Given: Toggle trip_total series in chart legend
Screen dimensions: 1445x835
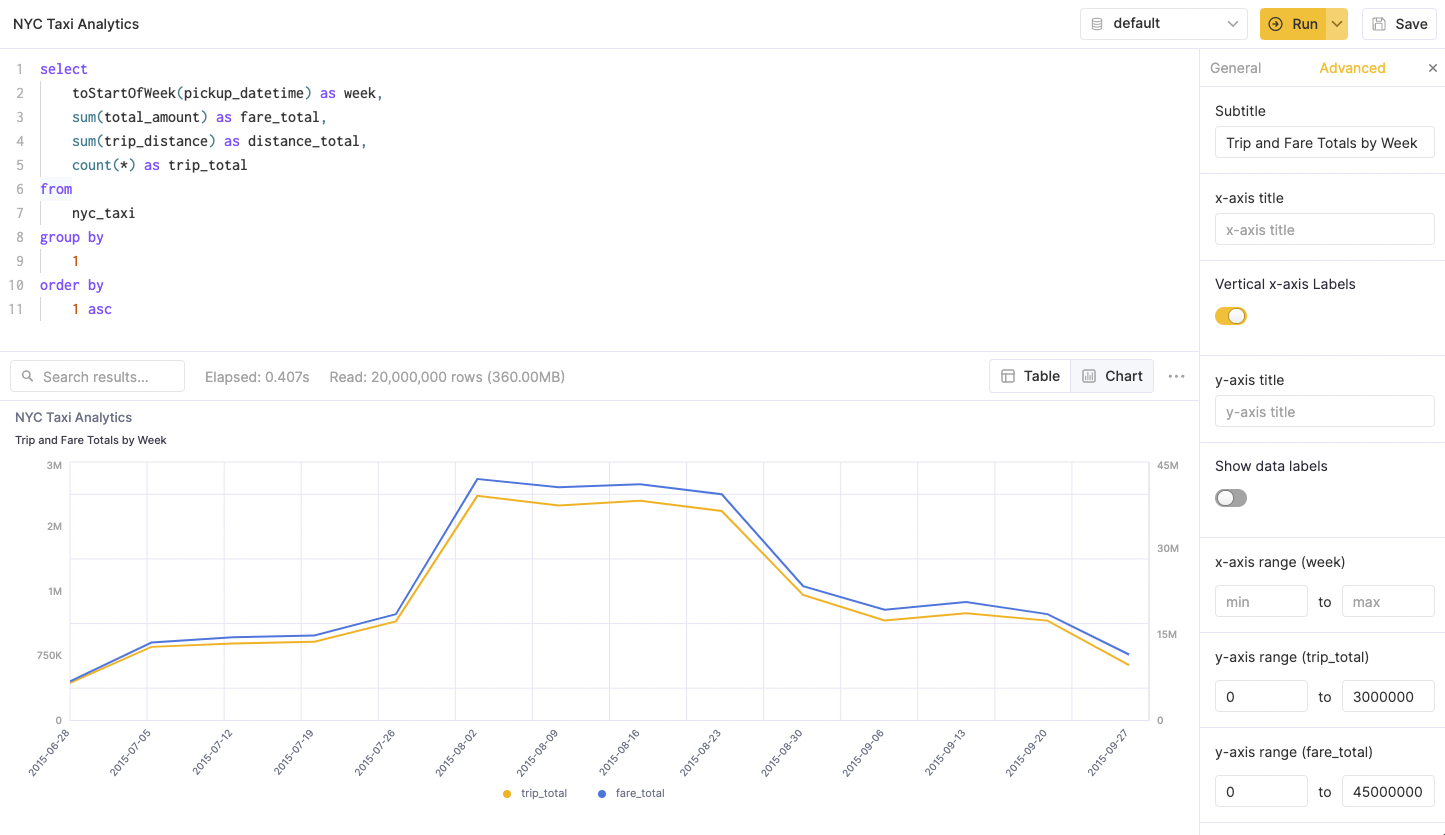Looking at the screenshot, I should coord(535,793).
